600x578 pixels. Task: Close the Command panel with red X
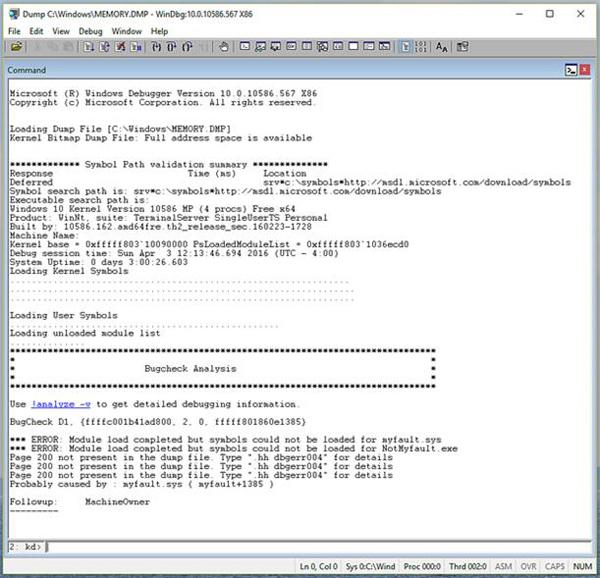[x=585, y=70]
